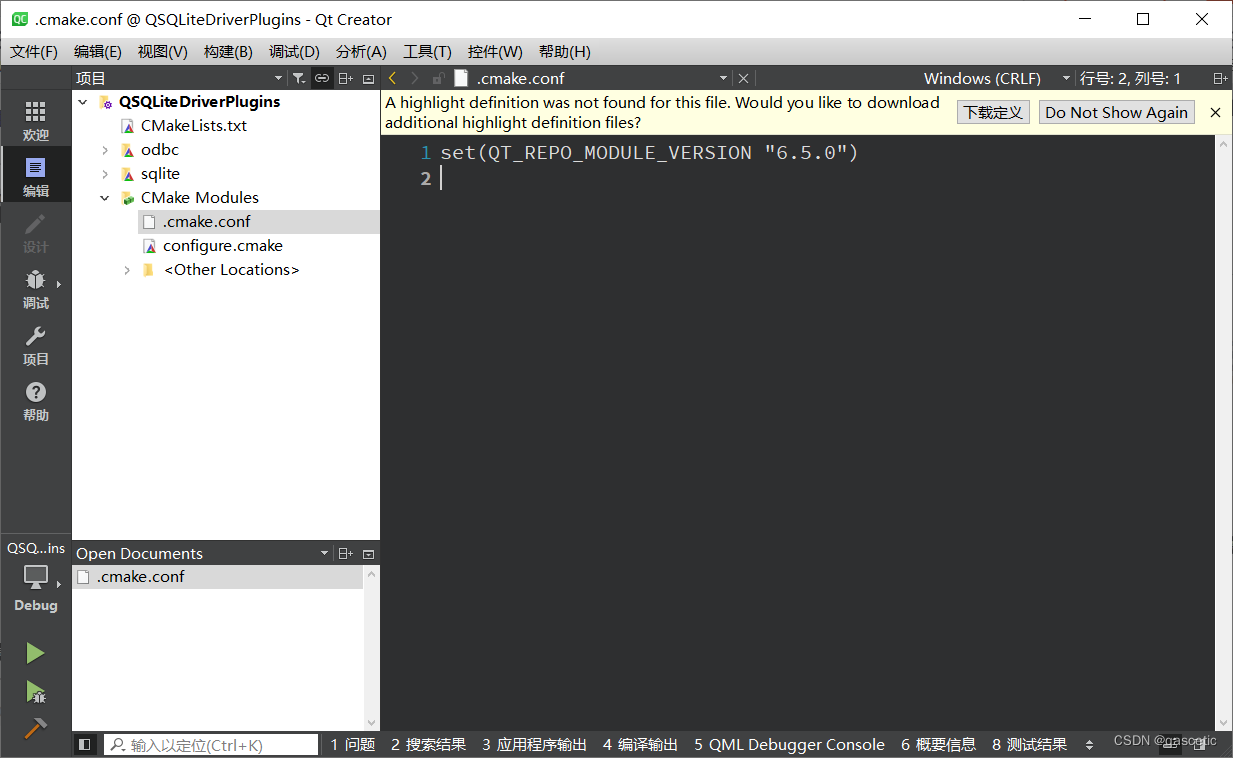Dismiss the highlight definition info bar
Image resolution: width=1233 pixels, height=758 pixels.
pos(1215,112)
